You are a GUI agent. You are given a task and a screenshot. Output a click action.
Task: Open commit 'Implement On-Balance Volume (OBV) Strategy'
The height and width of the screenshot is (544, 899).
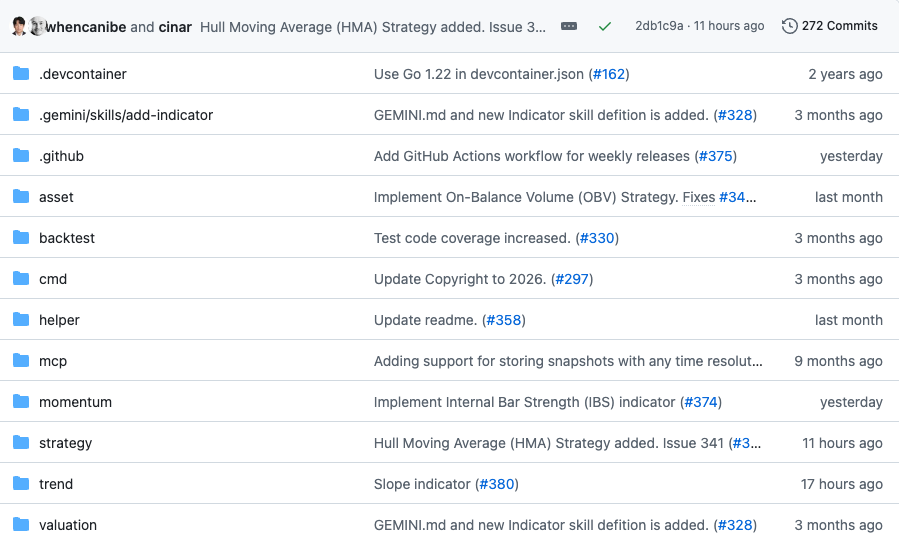pyautogui.click(x=526, y=197)
